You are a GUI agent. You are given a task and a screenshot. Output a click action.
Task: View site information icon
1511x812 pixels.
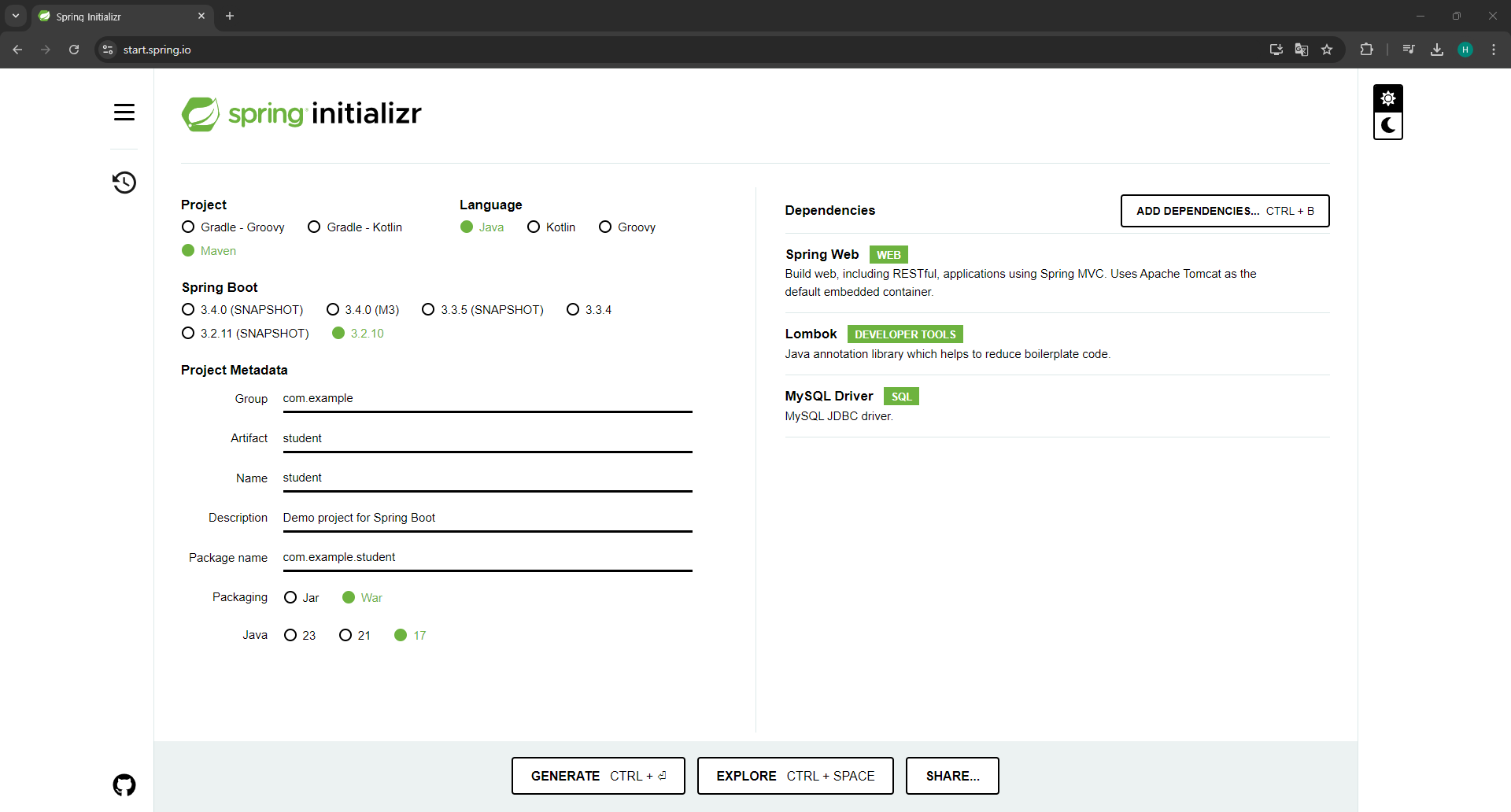[109, 50]
